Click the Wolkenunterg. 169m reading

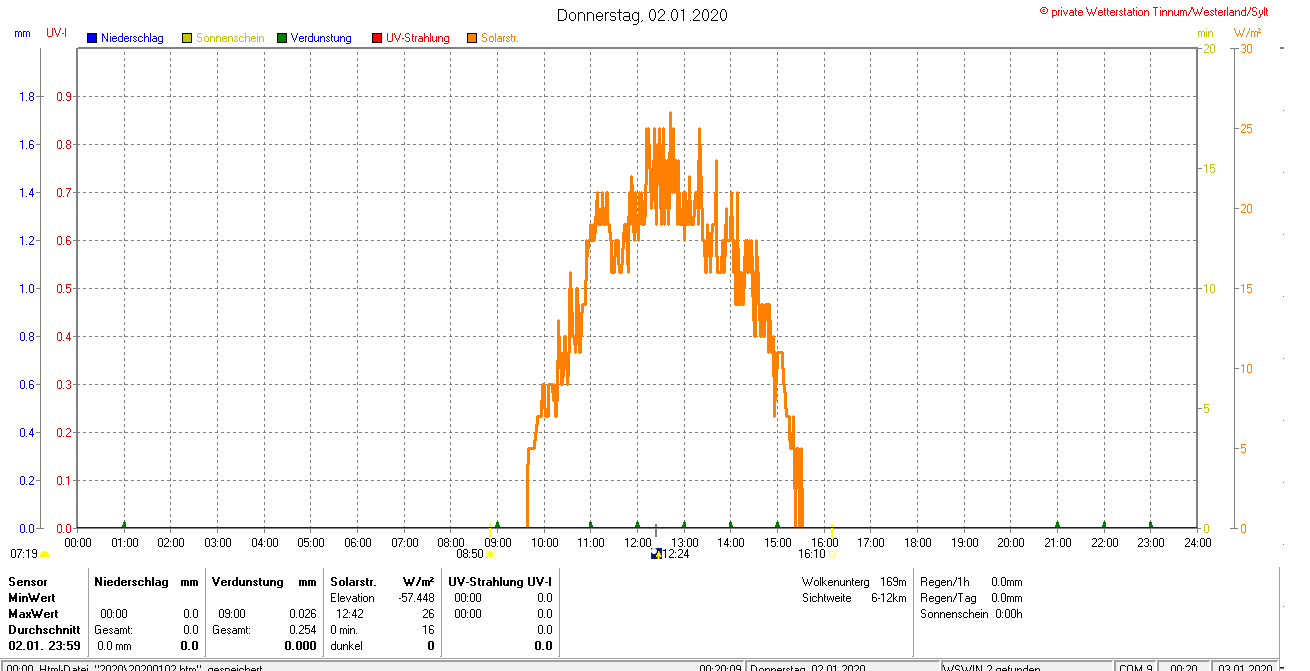[854, 581]
